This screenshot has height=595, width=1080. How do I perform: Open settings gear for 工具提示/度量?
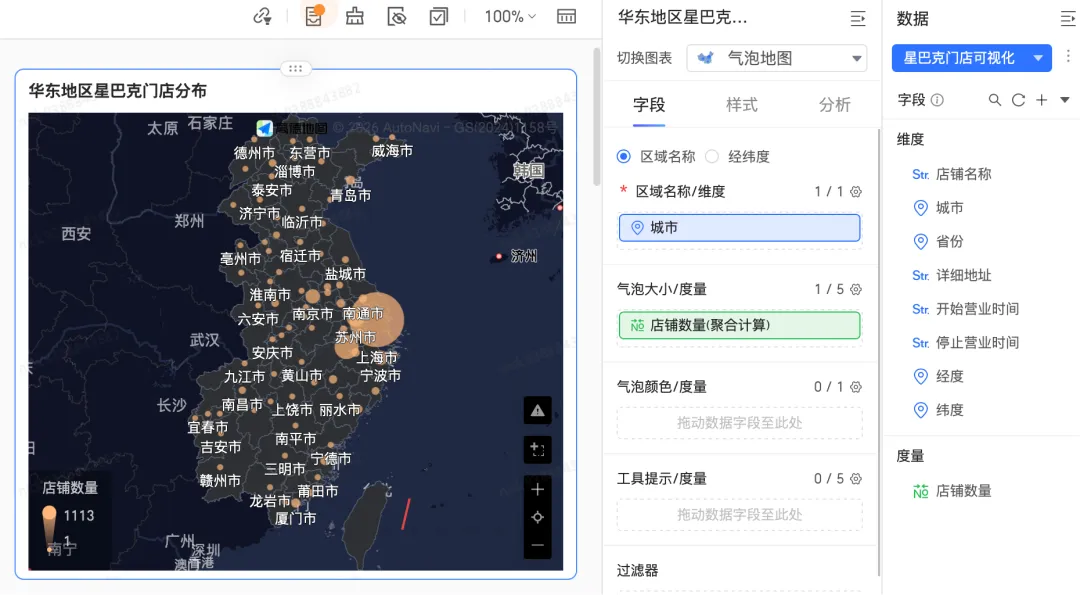tap(855, 479)
